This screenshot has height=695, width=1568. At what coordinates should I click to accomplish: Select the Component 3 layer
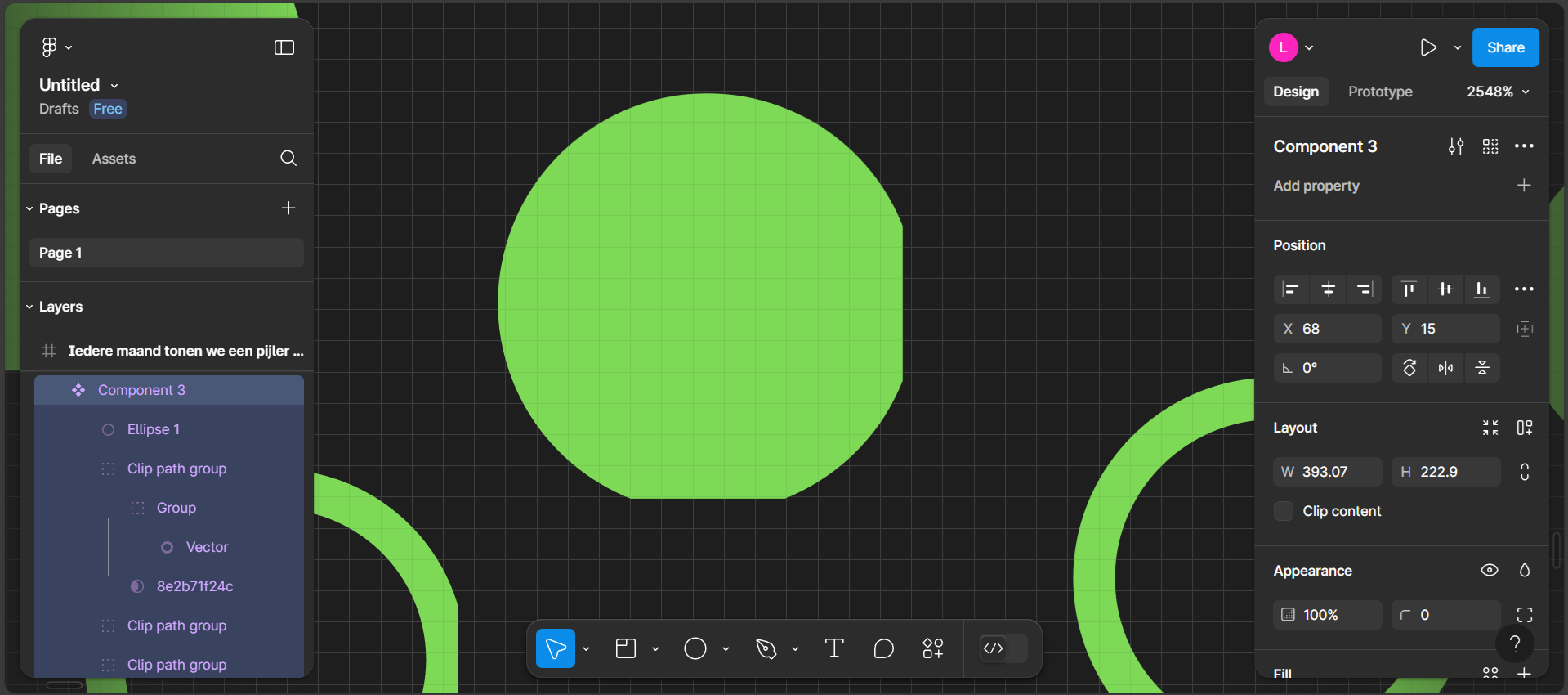tap(169, 390)
